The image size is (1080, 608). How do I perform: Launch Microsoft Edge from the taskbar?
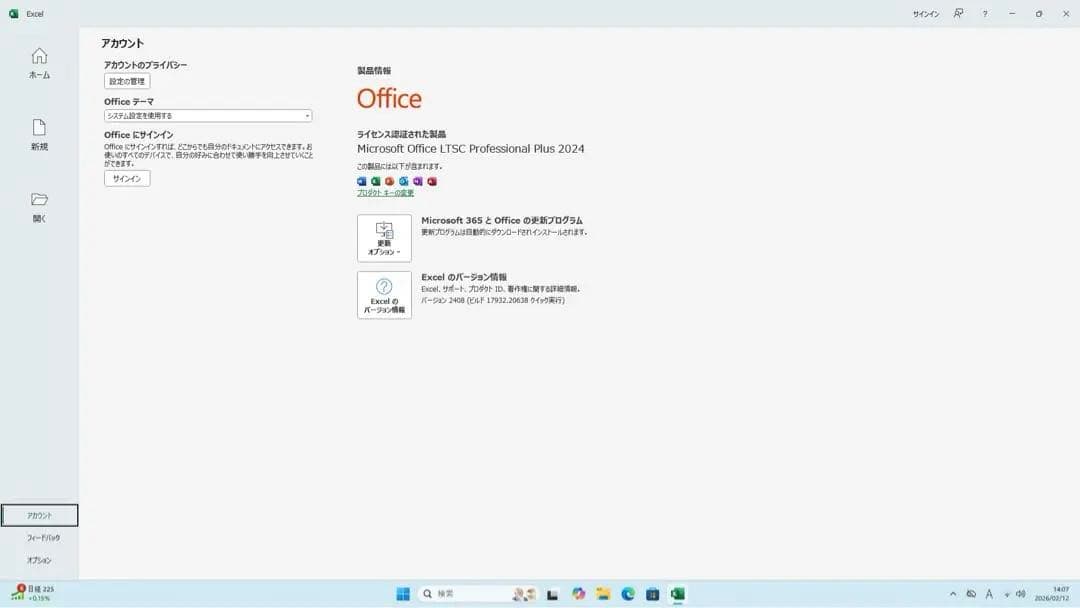[x=628, y=594]
